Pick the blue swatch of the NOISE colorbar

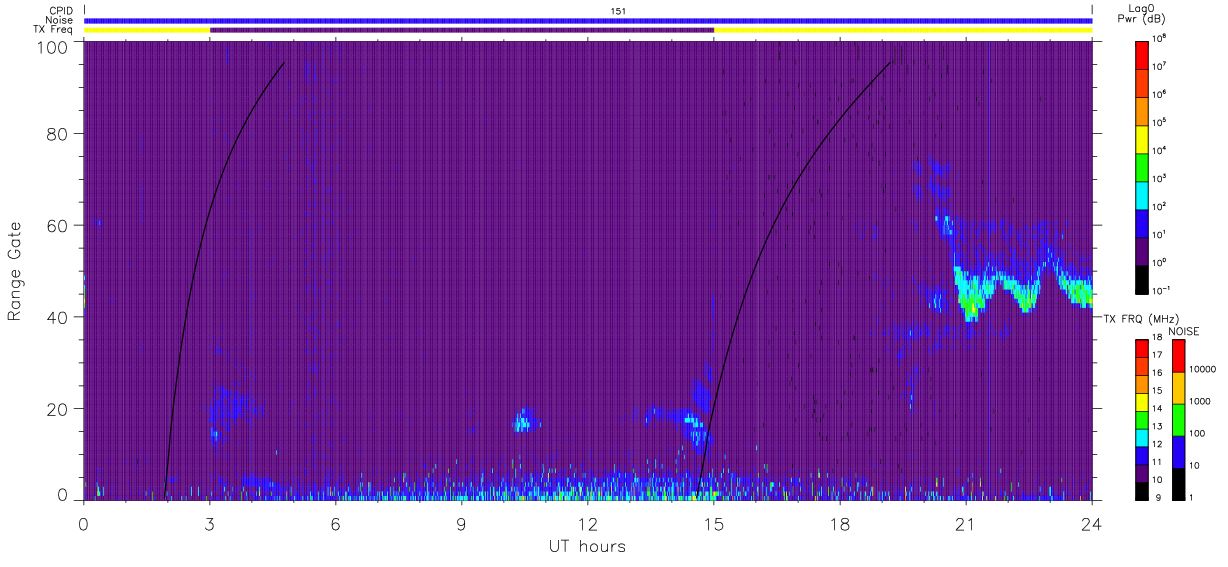1178,452
